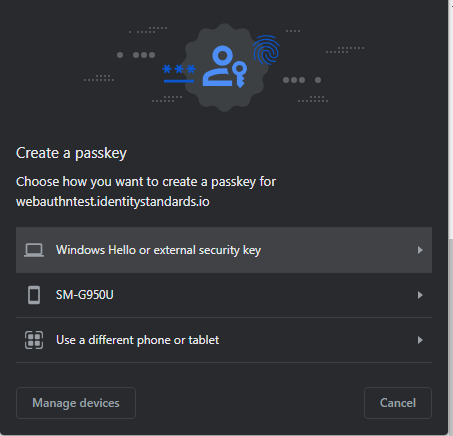Viewport: 453px width, 436px height.
Task: Click the QR code icon for different phone
Action: point(34,340)
